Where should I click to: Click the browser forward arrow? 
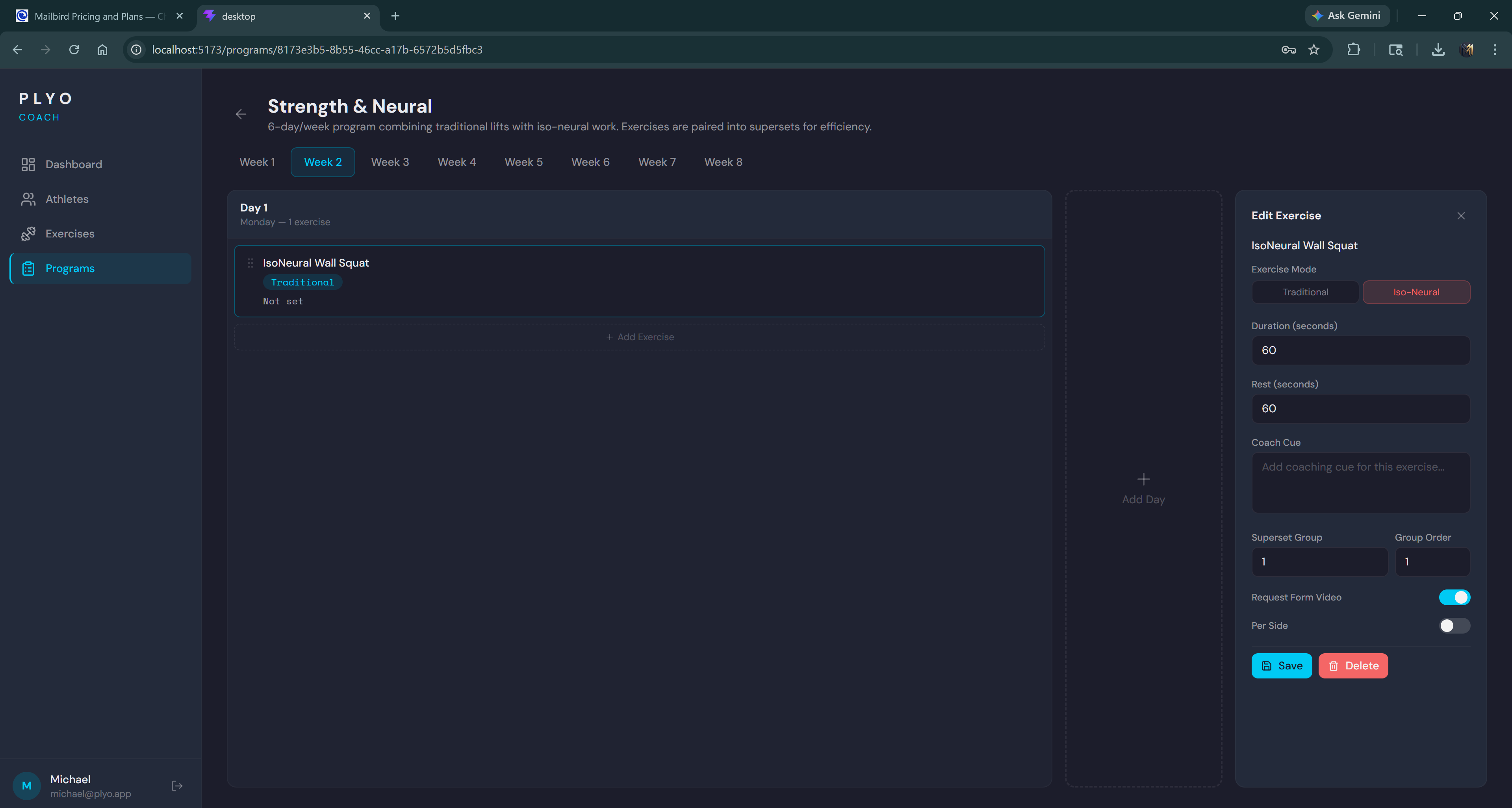click(x=45, y=49)
